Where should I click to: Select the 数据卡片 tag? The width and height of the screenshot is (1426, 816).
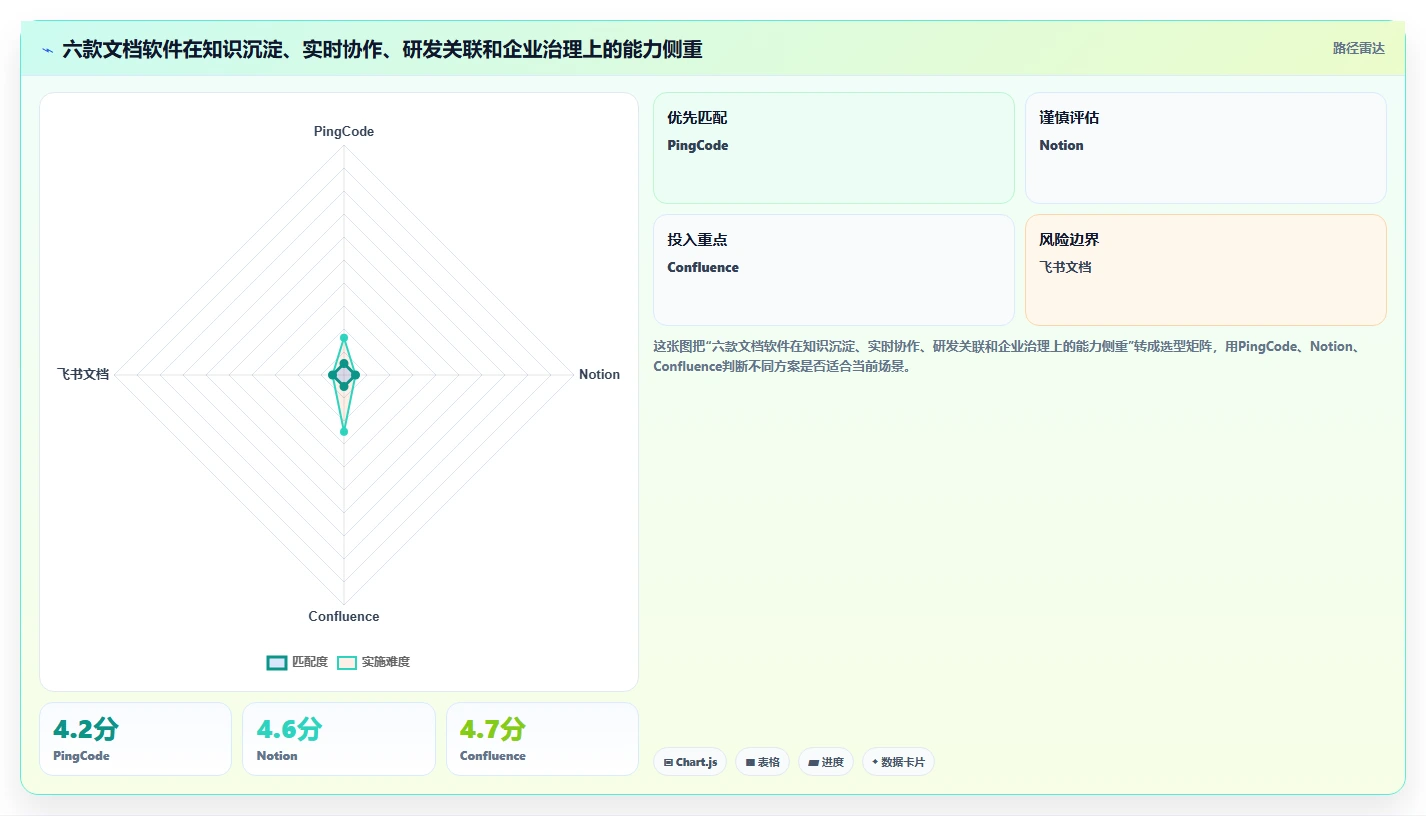(x=898, y=762)
